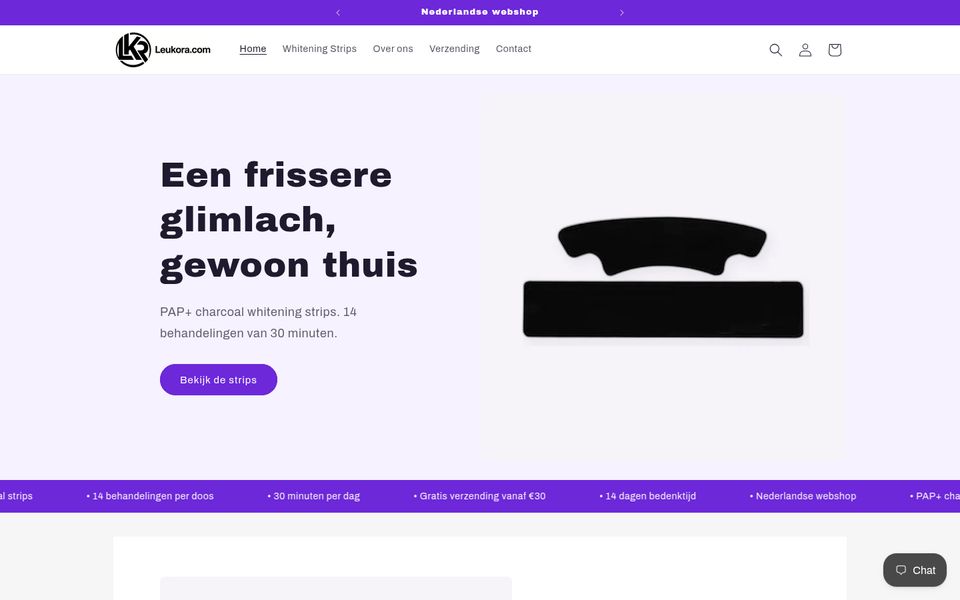Click the Bekijk de strips button
960x600 pixels.
pos(219,380)
